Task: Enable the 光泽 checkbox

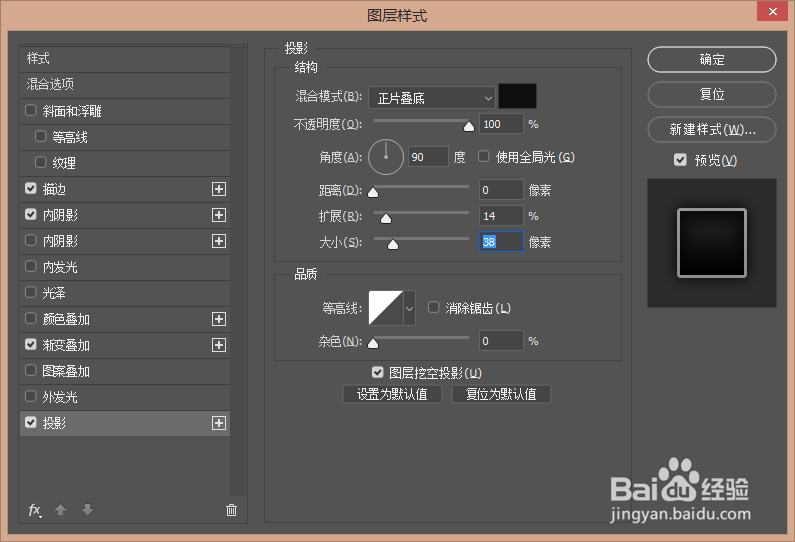Action: 31,293
